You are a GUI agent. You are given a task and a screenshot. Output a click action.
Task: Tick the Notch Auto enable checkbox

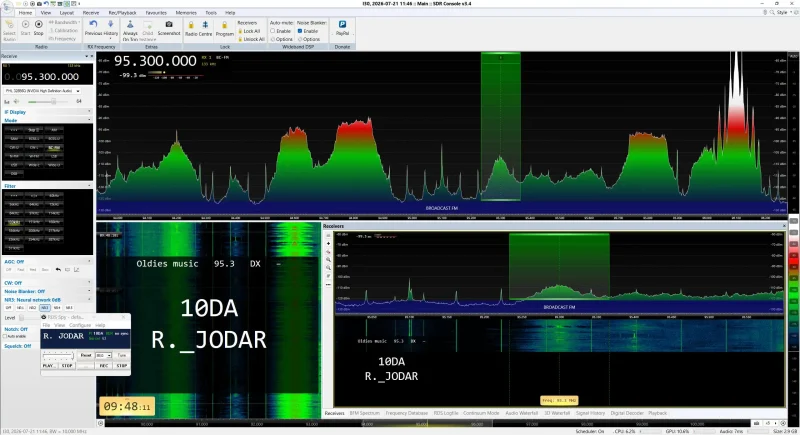6,337
